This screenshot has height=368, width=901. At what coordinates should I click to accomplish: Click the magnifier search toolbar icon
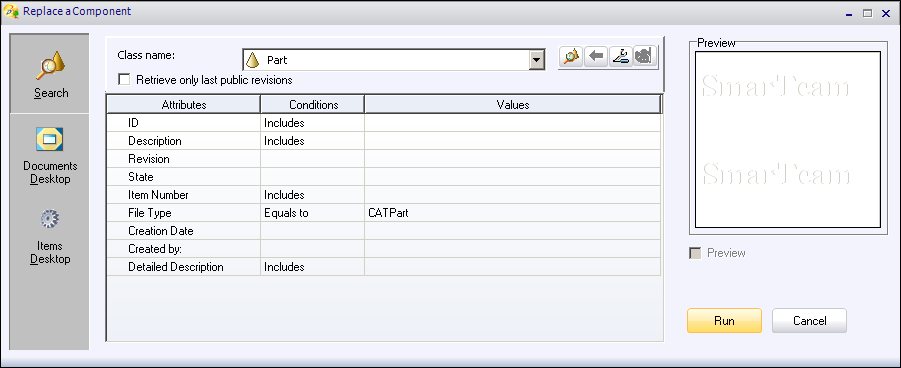(571, 57)
